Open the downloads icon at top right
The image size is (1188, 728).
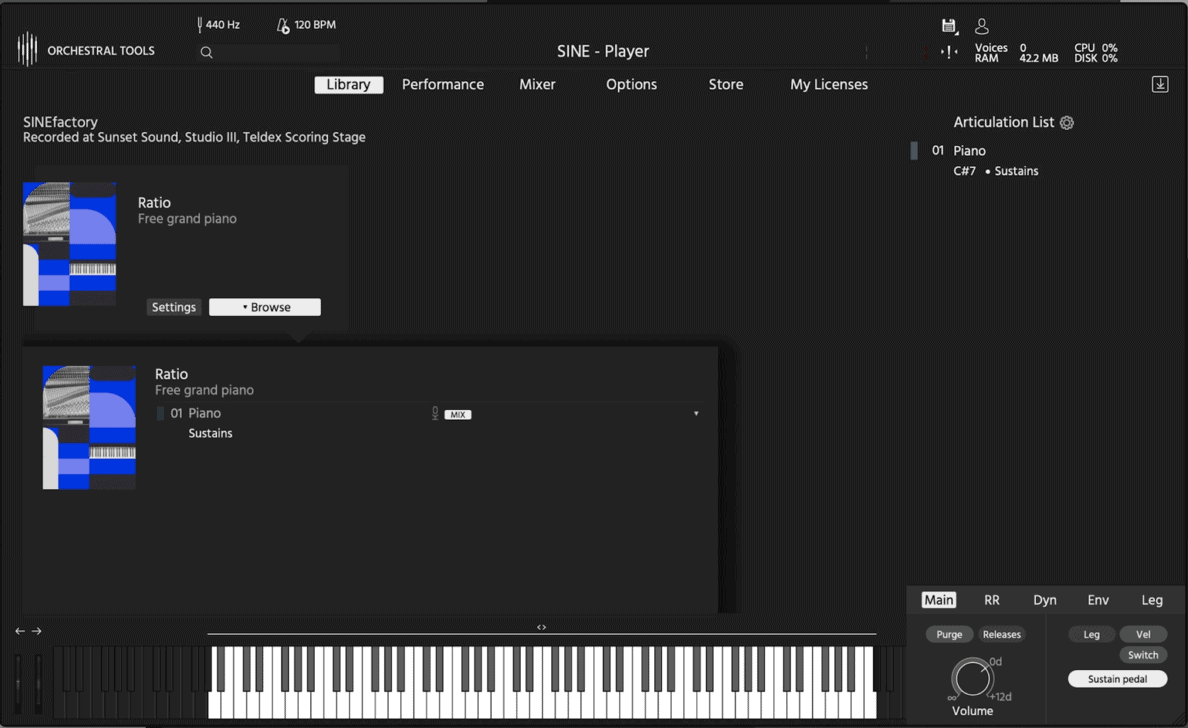1160,85
